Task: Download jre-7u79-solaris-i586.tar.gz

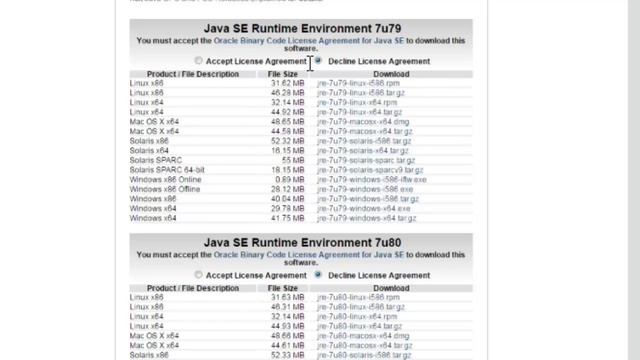Action: pos(364,141)
